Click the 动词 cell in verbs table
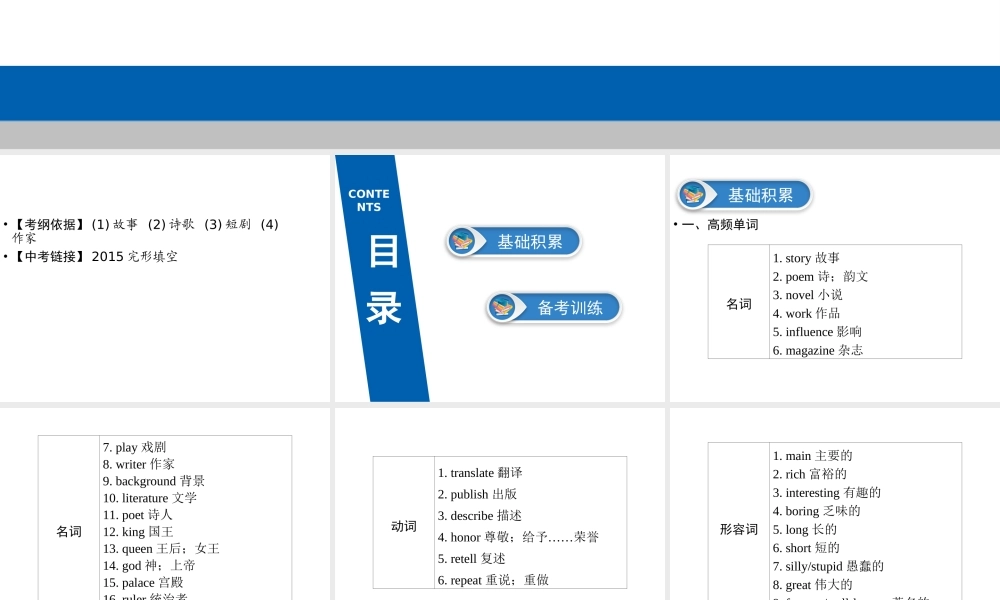This screenshot has height=600, width=1000. (404, 526)
